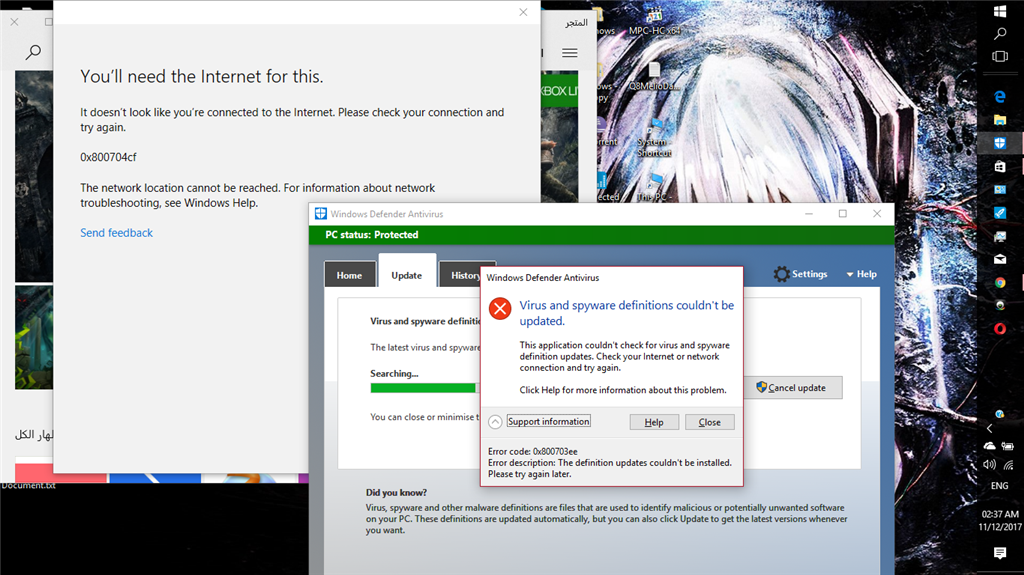Viewport: 1024px width, 575px height.
Task: Click Did you know? heading
Action: click(x=396, y=493)
